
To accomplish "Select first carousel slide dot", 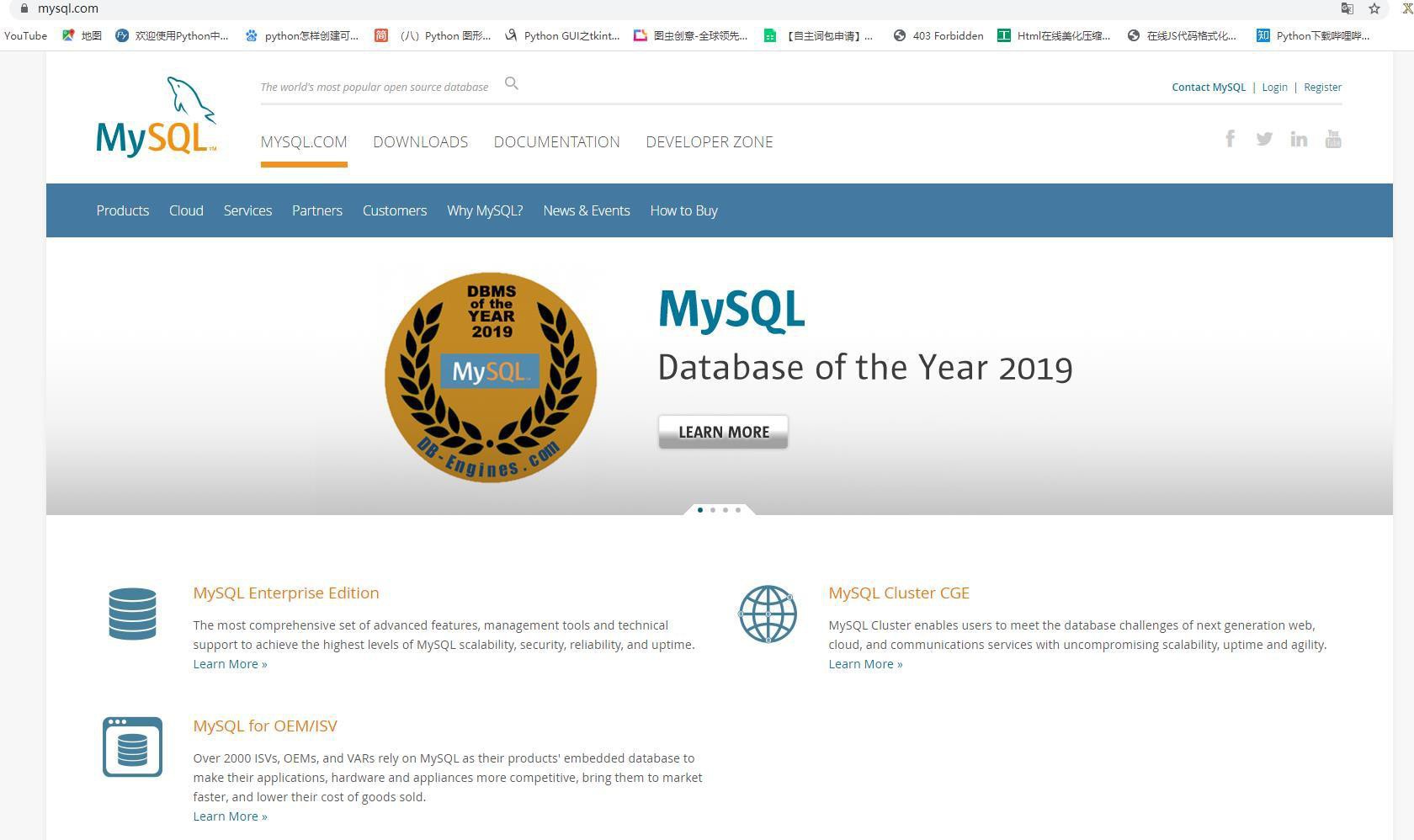I will tap(700, 510).
